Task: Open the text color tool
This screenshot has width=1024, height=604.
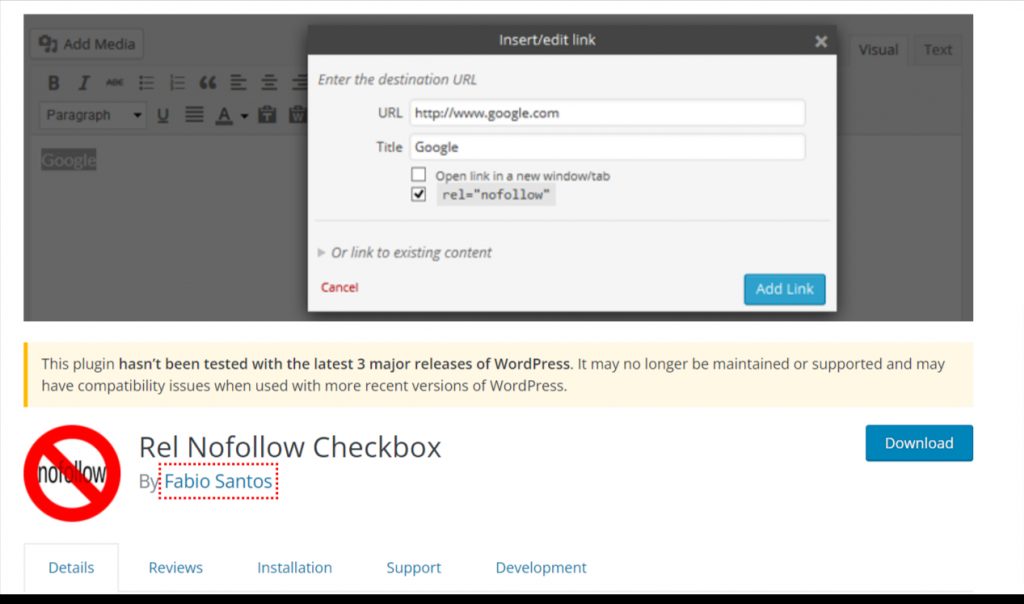Action: coord(222,114)
